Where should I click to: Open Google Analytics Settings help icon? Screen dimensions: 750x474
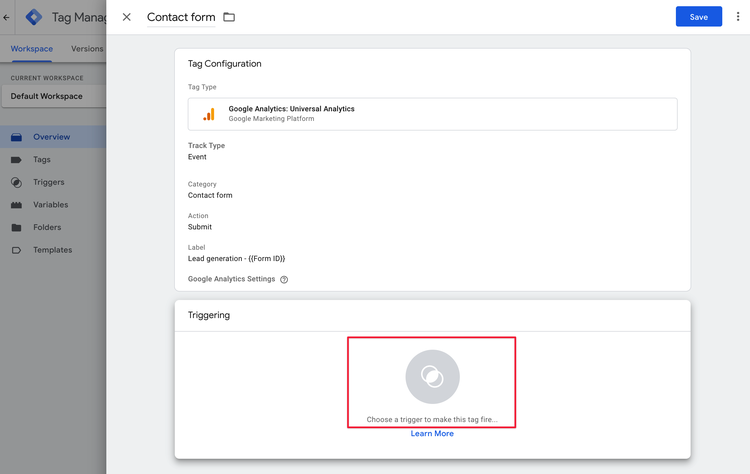click(x=284, y=279)
